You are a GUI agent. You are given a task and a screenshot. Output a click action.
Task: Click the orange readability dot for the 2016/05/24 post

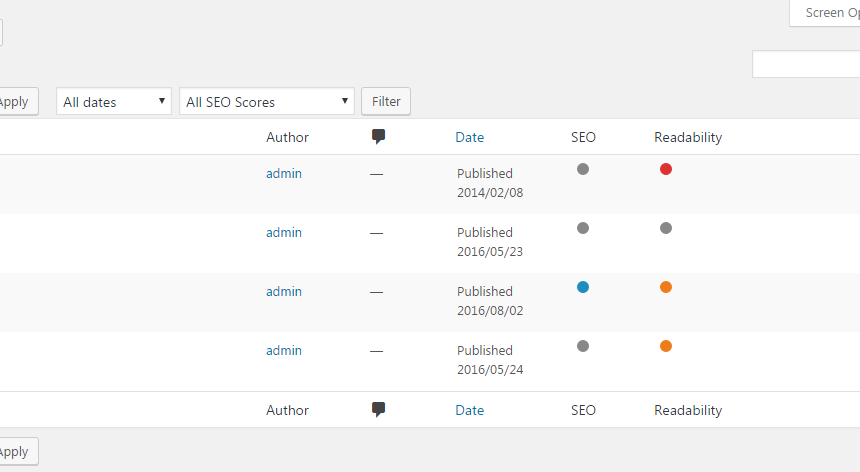tap(666, 346)
